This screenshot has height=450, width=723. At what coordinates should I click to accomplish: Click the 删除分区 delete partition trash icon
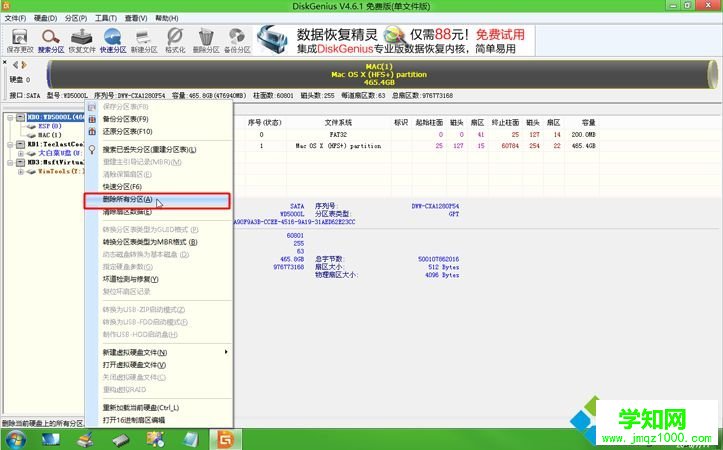point(206,40)
